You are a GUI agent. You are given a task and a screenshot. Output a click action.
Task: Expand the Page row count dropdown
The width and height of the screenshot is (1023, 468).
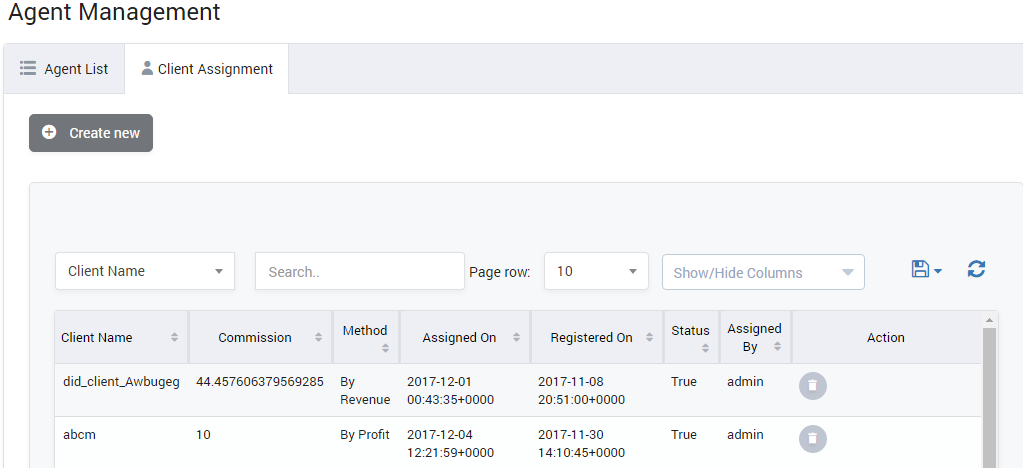597,271
